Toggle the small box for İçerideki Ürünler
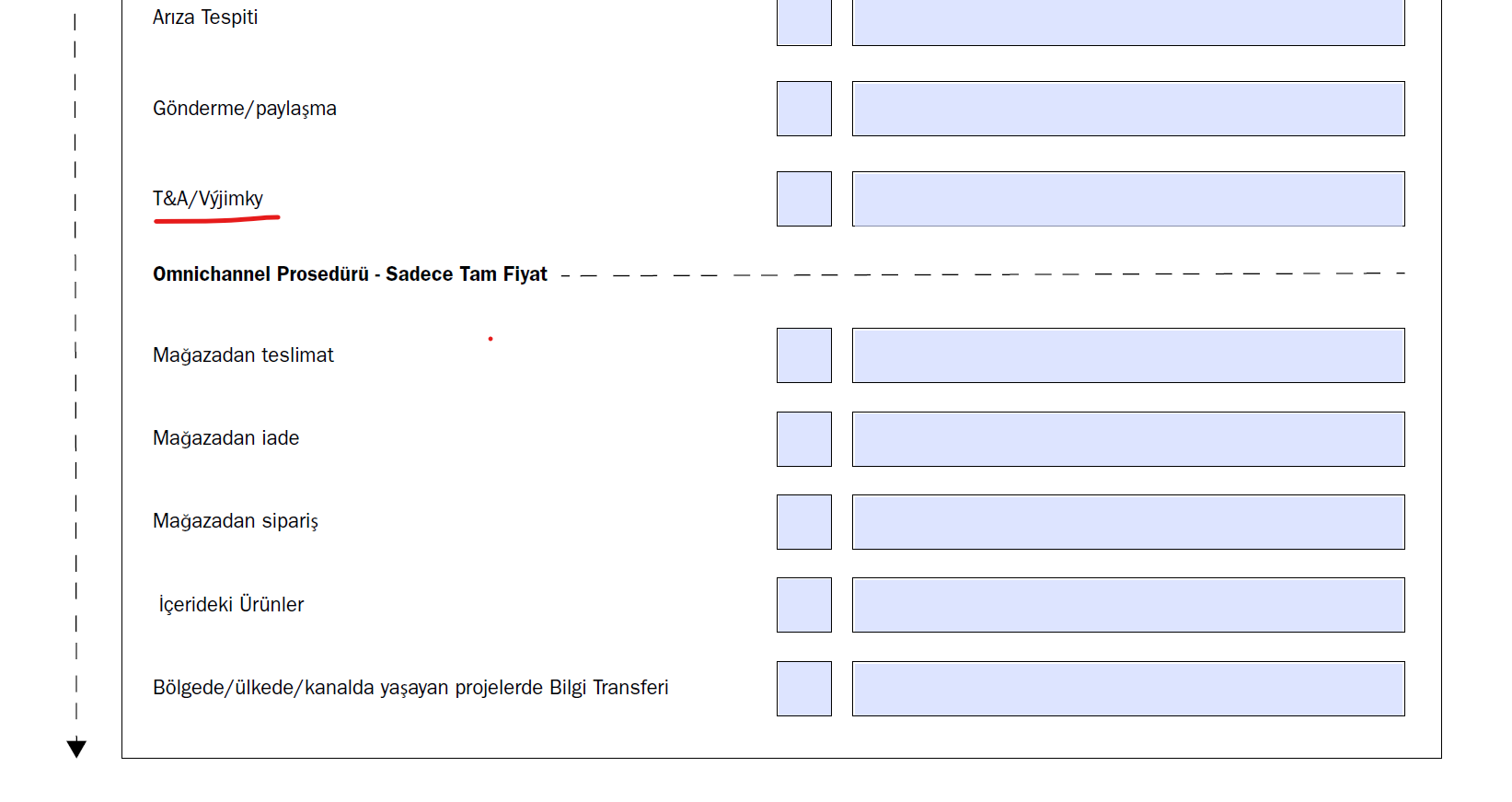 click(804, 605)
